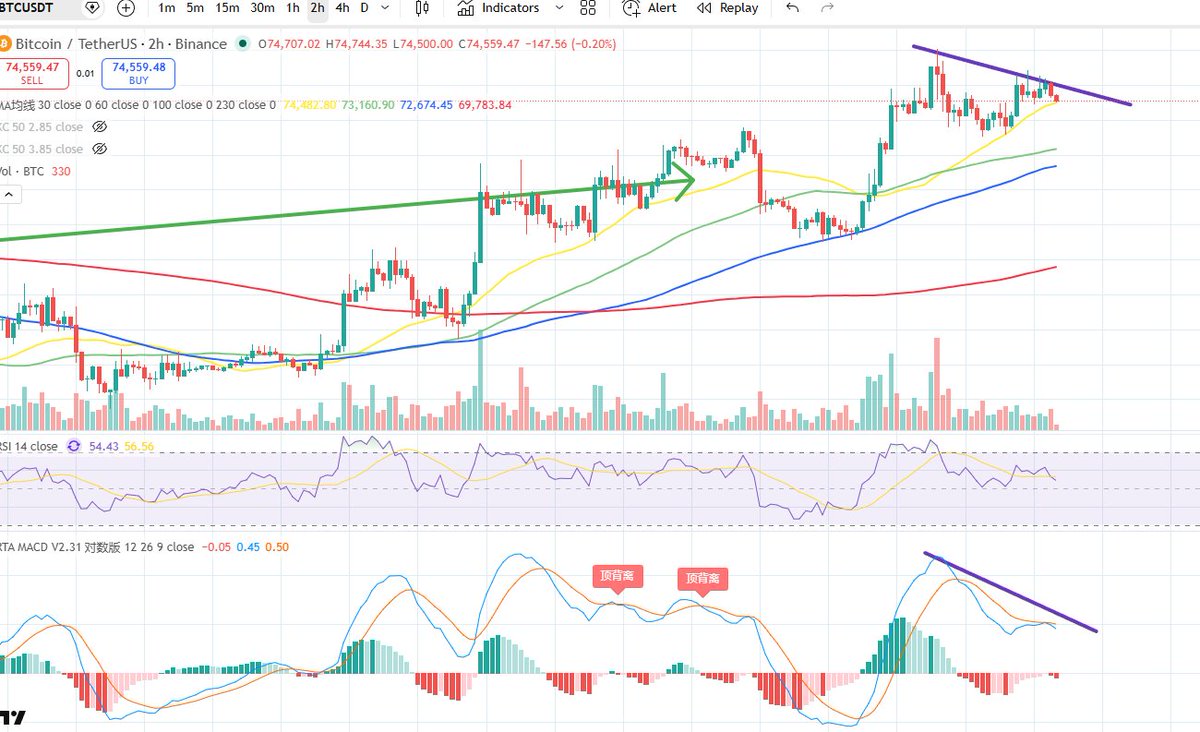
Task: Click the diamond icon next to BTCUSDT
Action: click(x=92, y=8)
